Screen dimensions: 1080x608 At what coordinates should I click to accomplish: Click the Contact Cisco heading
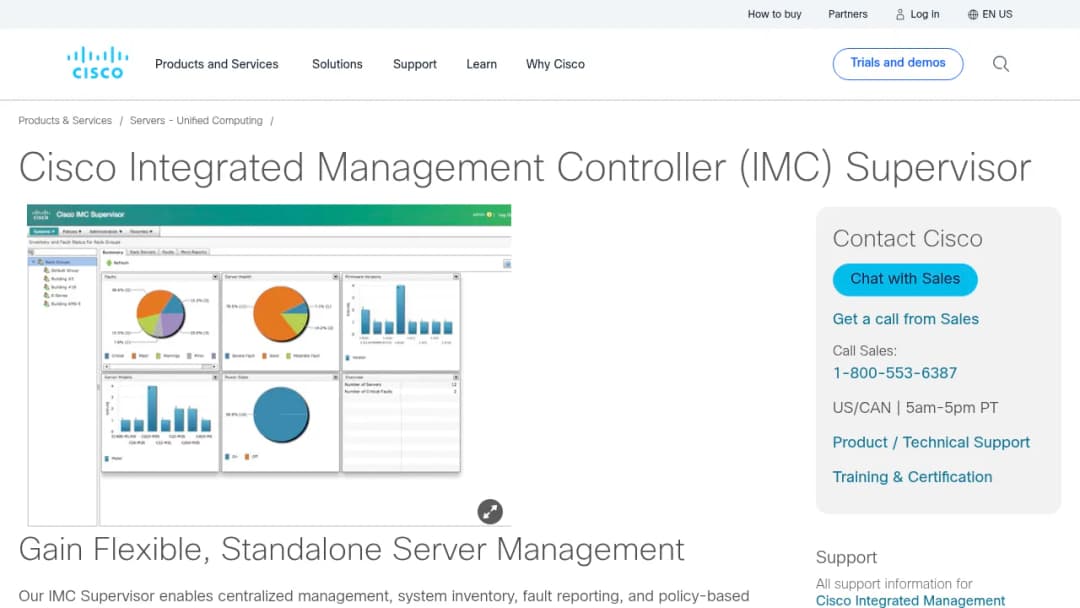click(907, 239)
